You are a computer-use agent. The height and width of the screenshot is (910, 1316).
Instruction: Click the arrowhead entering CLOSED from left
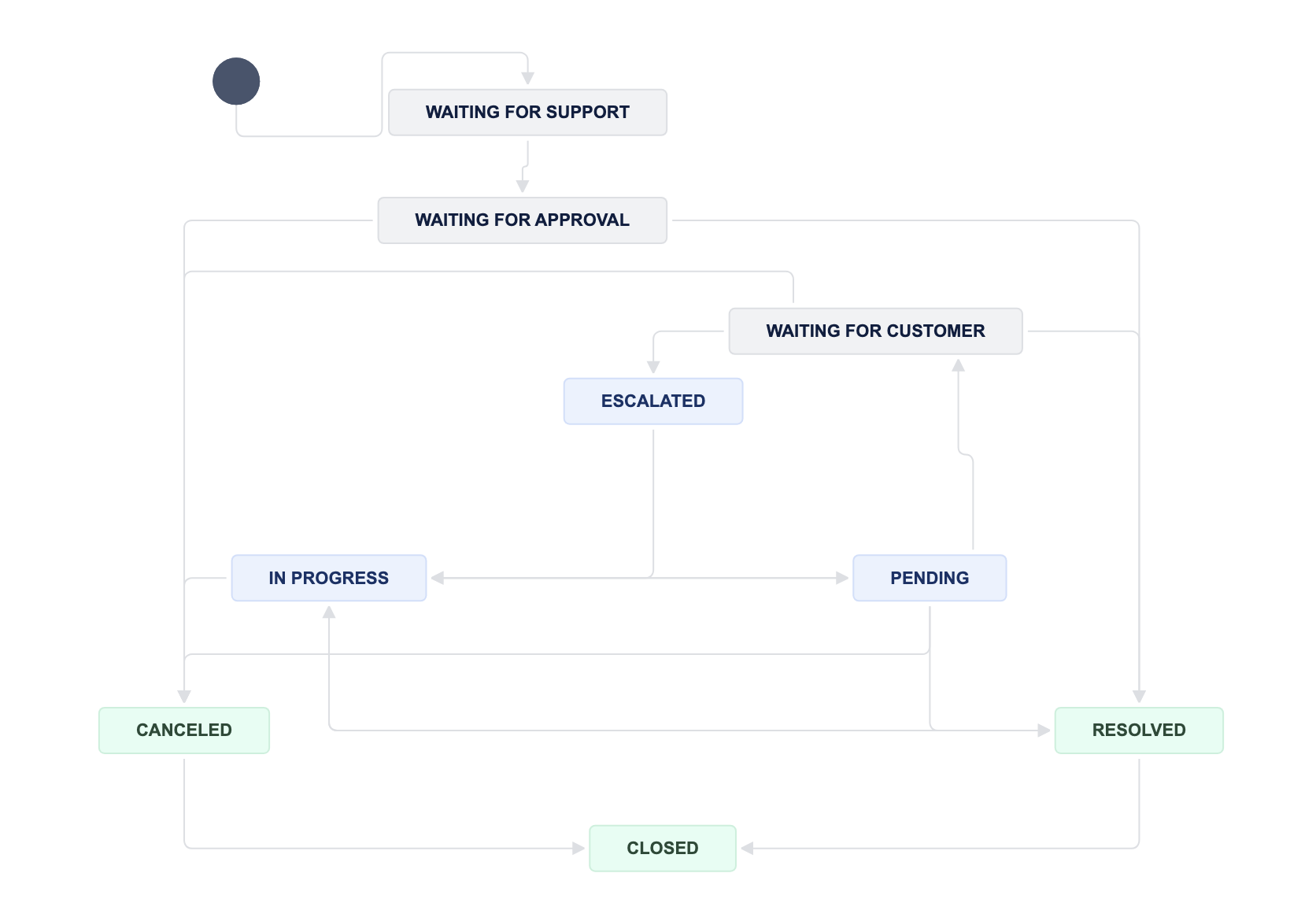[x=579, y=849]
